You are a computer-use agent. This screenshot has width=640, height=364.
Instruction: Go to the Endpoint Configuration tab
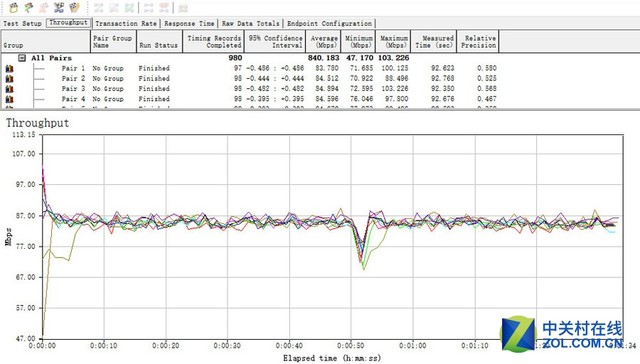[x=329, y=24]
